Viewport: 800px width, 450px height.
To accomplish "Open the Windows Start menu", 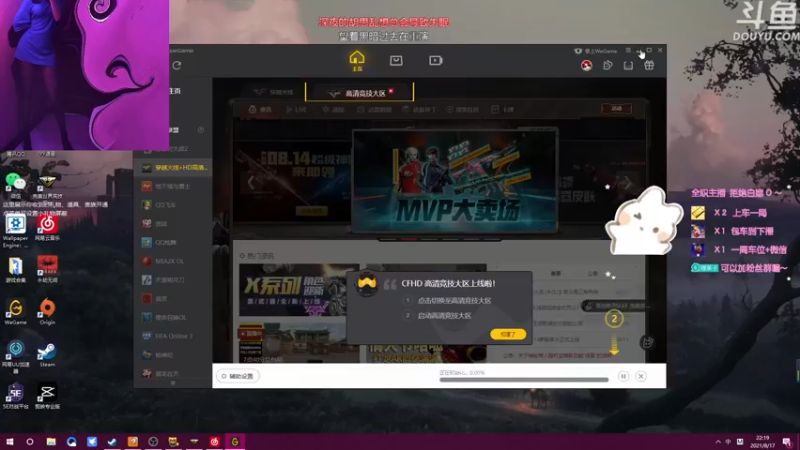I will coord(9,442).
